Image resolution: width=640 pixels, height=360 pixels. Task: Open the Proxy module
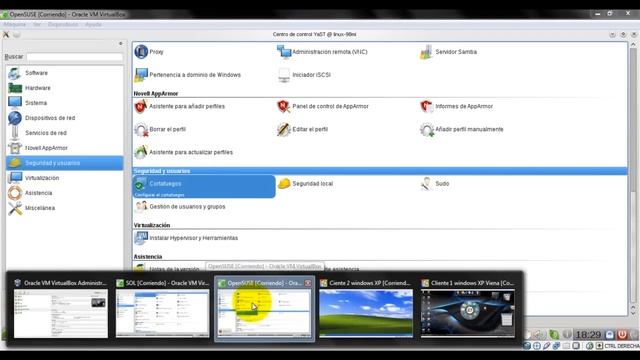pos(149,52)
